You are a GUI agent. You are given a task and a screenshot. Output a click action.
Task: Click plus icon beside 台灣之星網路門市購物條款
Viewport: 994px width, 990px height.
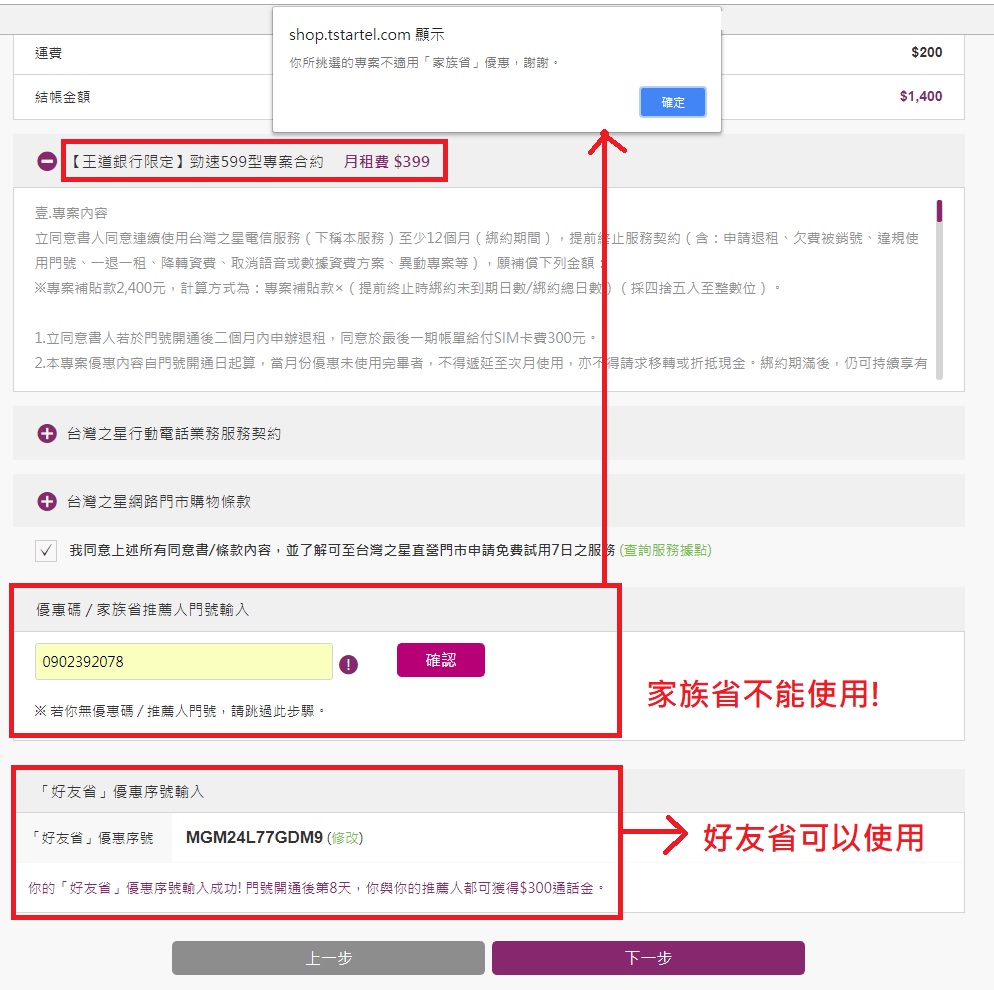pyautogui.click(x=47, y=502)
